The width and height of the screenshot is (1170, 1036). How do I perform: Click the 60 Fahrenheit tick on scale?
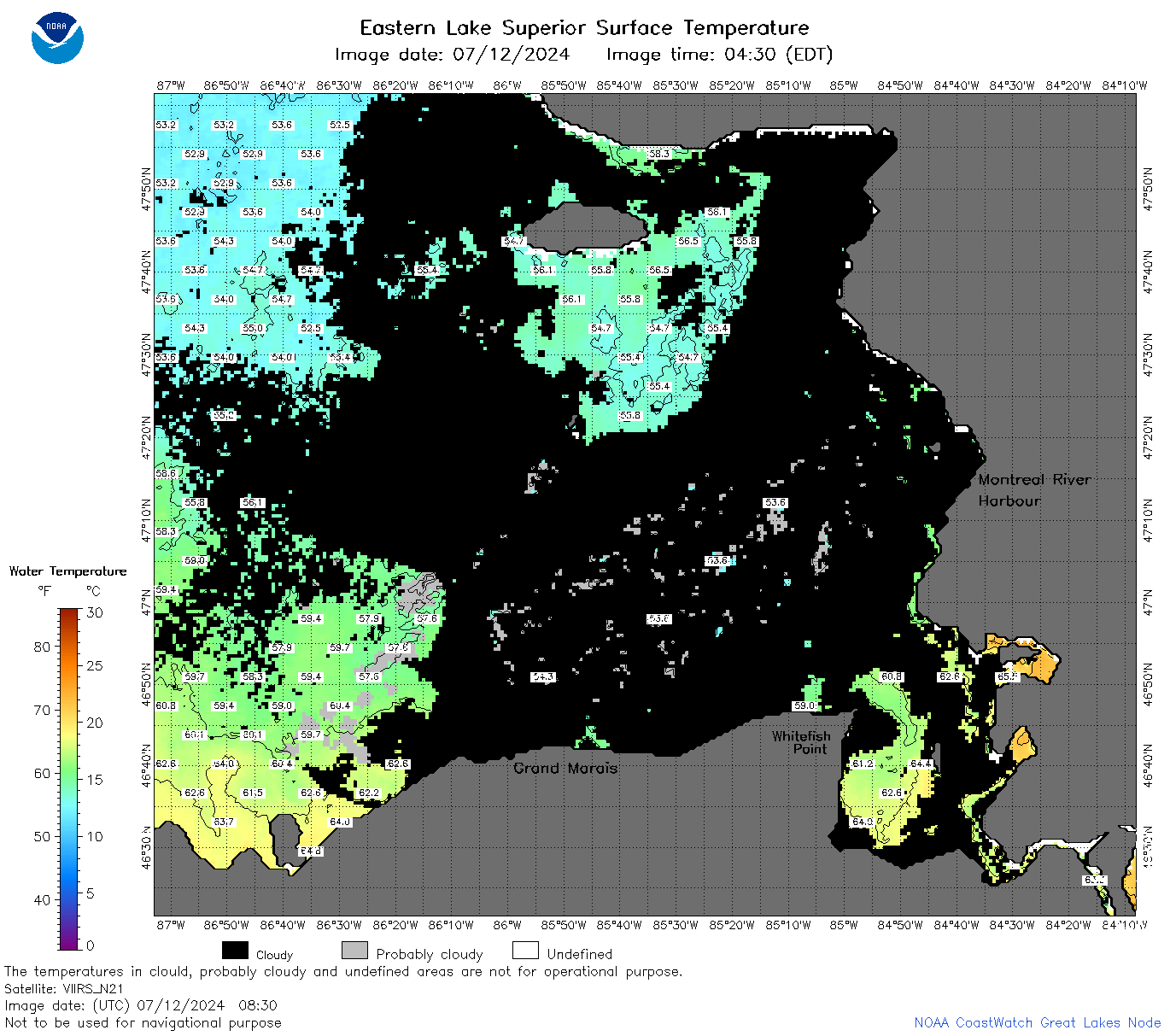pyautogui.click(x=43, y=773)
